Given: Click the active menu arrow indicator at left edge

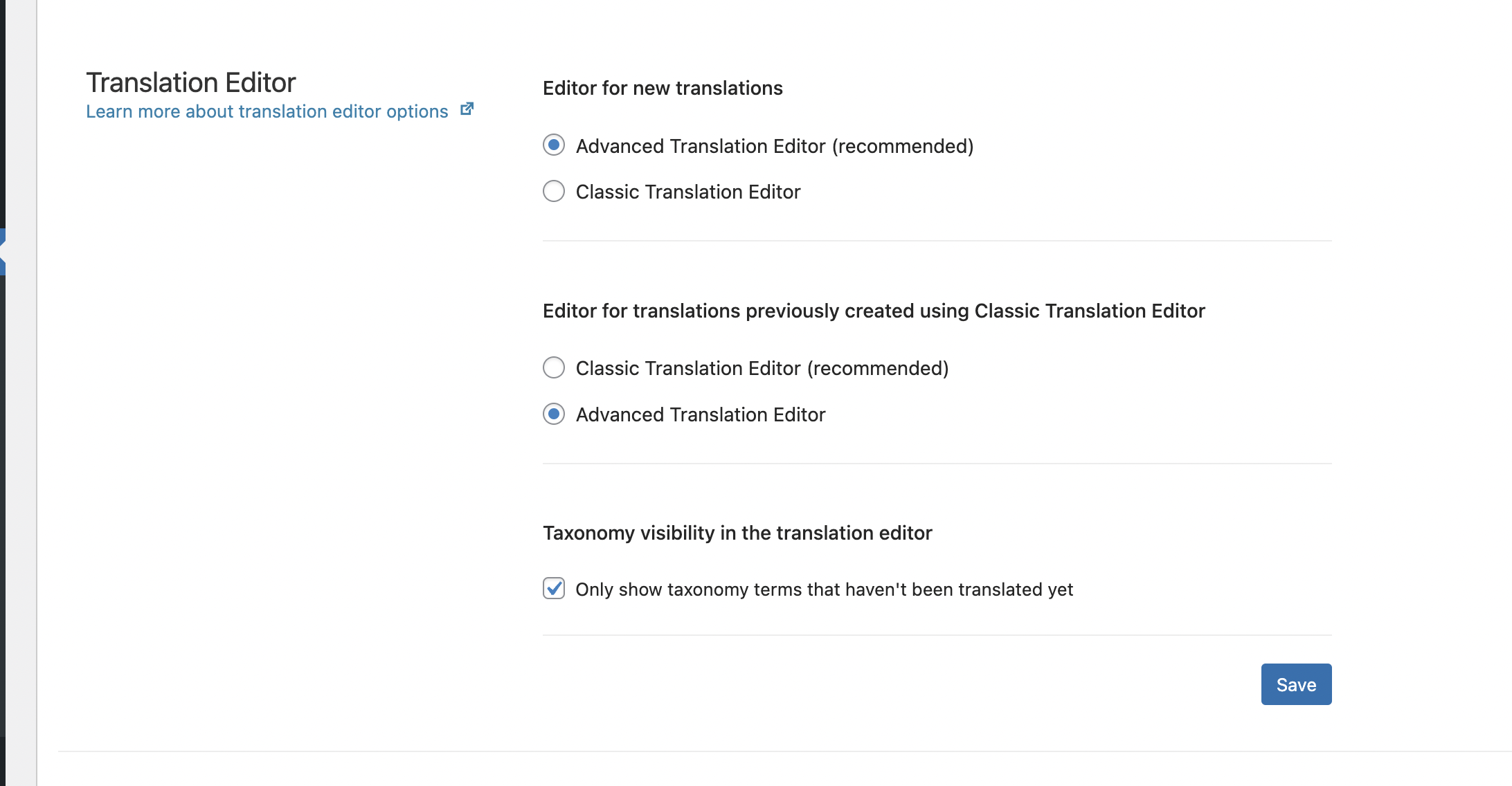Looking at the screenshot, I should pyautogui.click(x=2, y=252).
